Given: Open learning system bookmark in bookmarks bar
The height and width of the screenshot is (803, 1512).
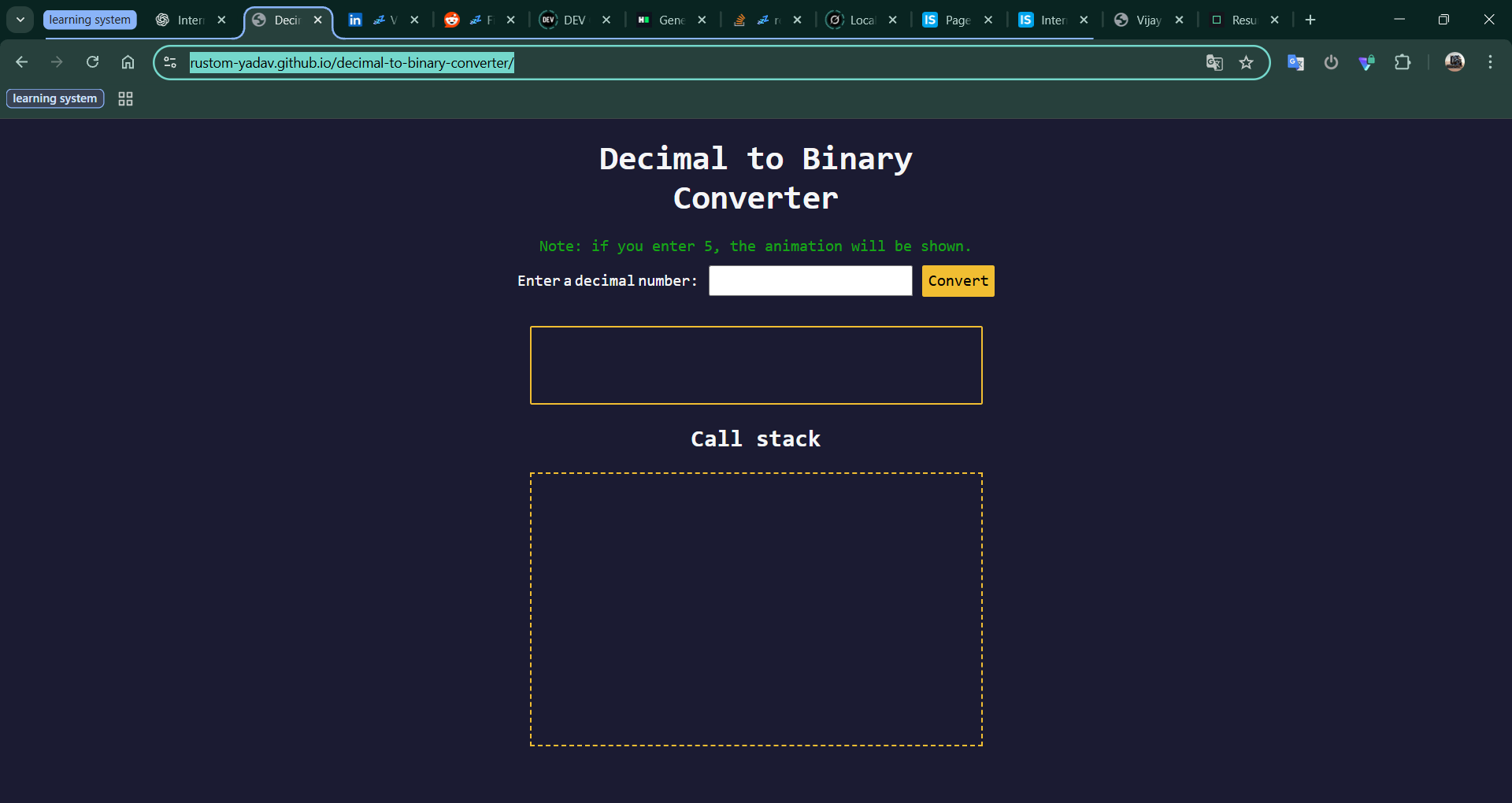Looking at the screenshot, I should click(x=55, y=98).
